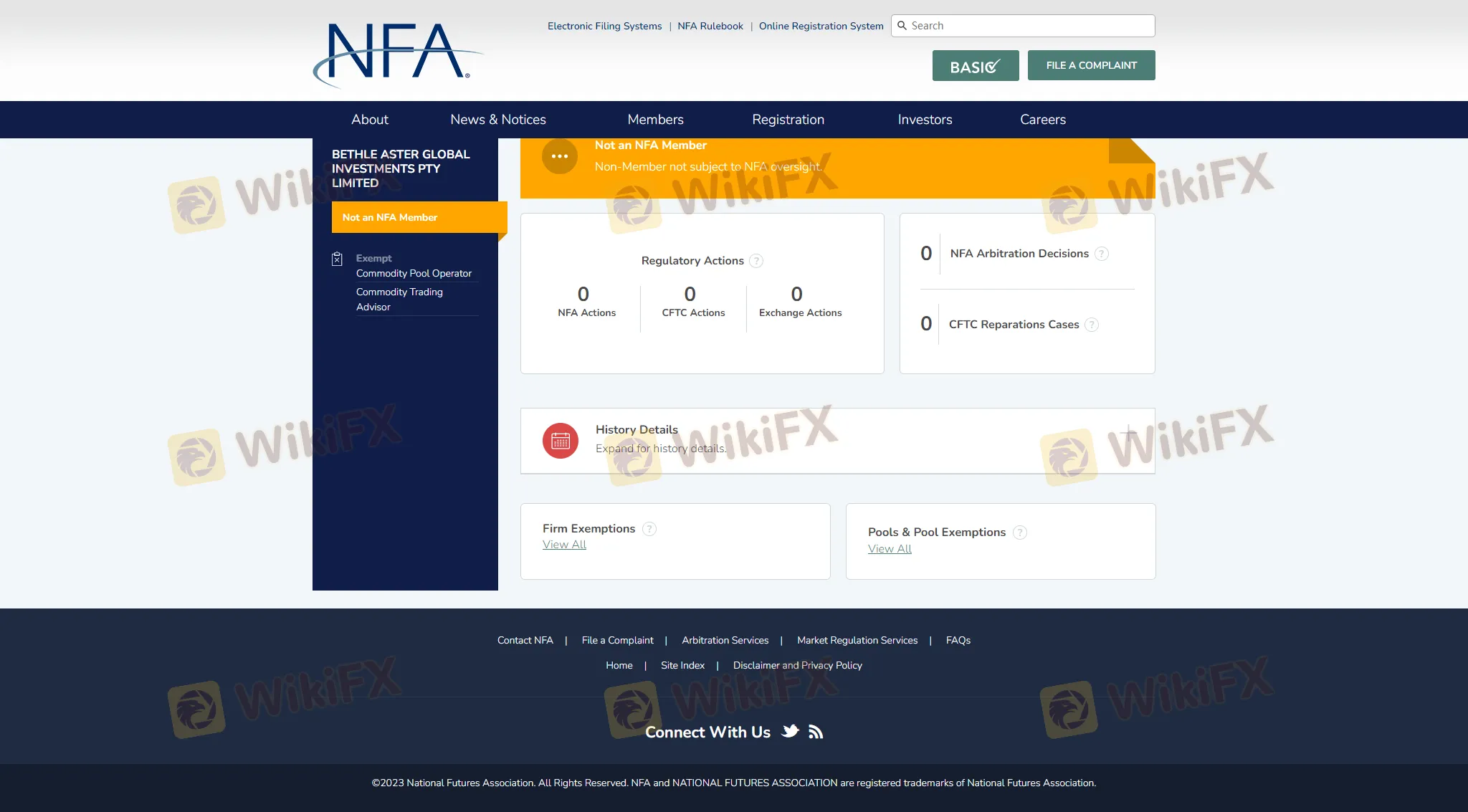Click the search magnifier icon

[902, 26]
